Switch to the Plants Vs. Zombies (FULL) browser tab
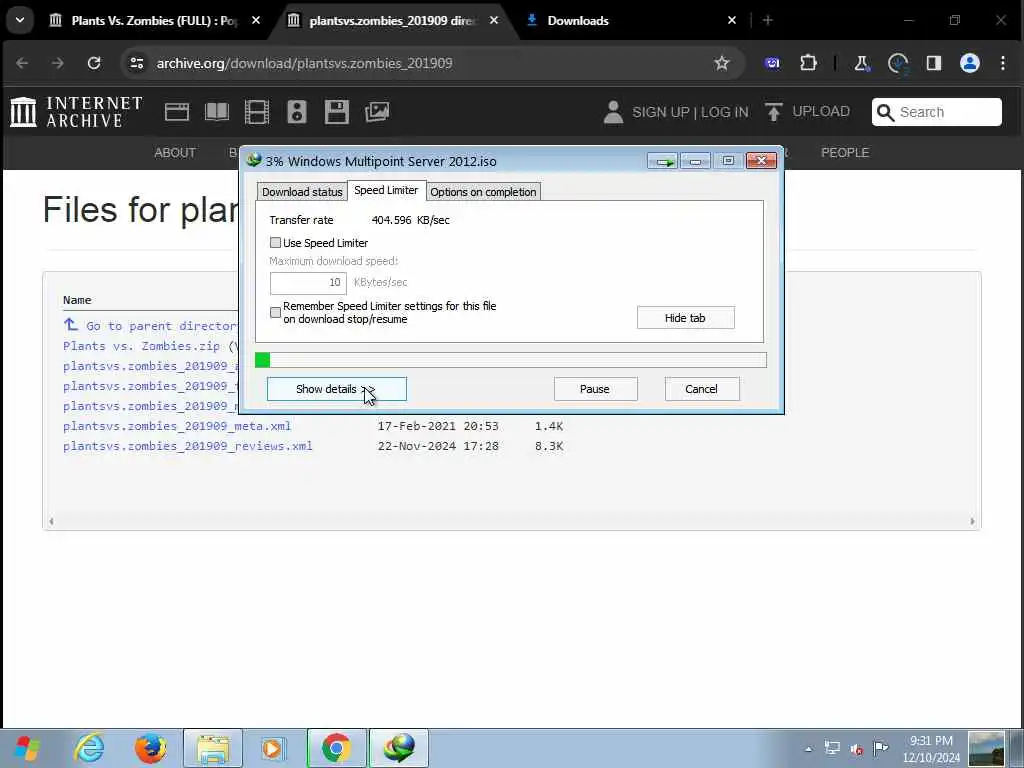 pos(153,21)
